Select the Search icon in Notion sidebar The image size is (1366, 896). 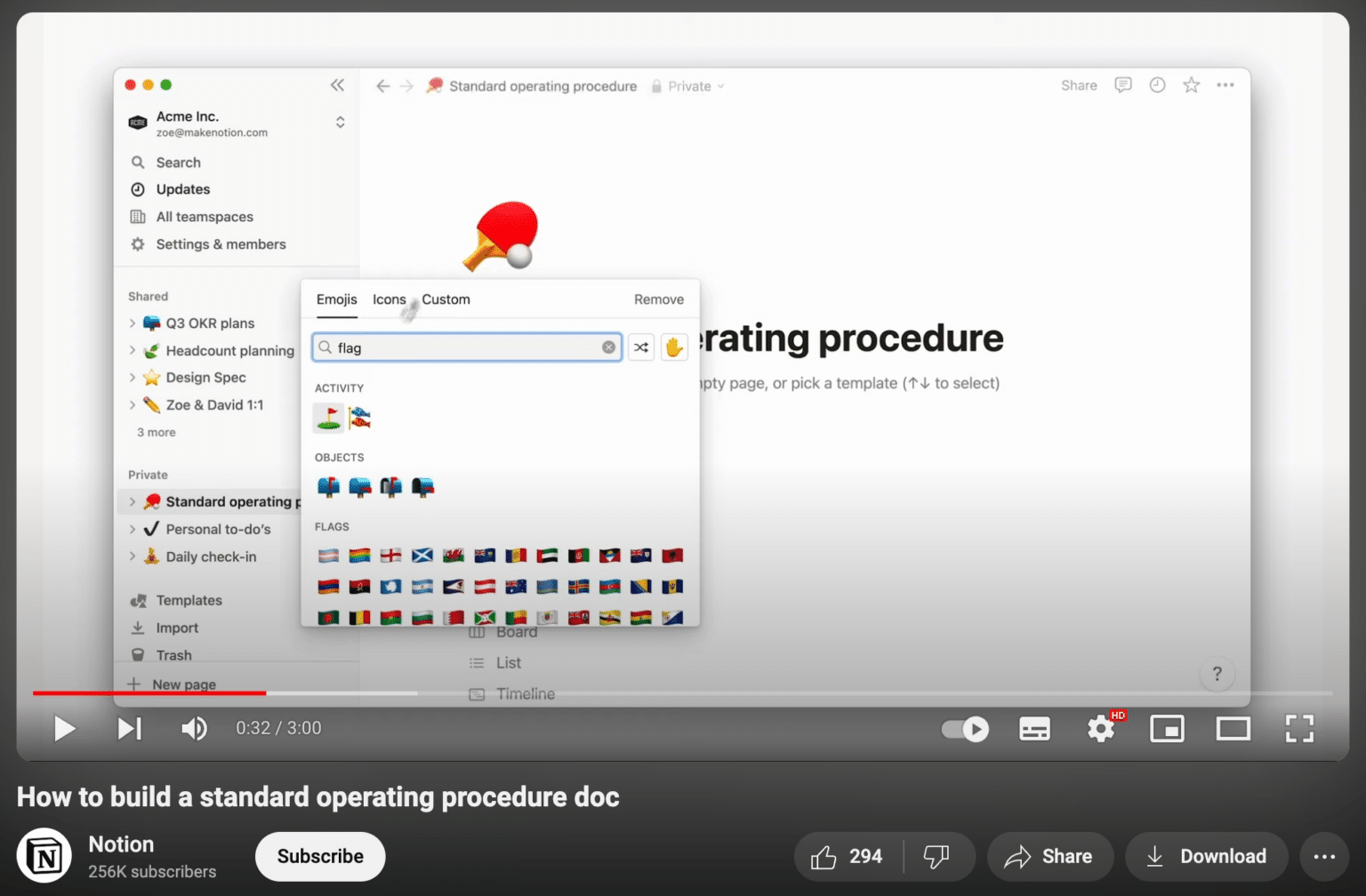pyautogui.click(x=139, y=163)
